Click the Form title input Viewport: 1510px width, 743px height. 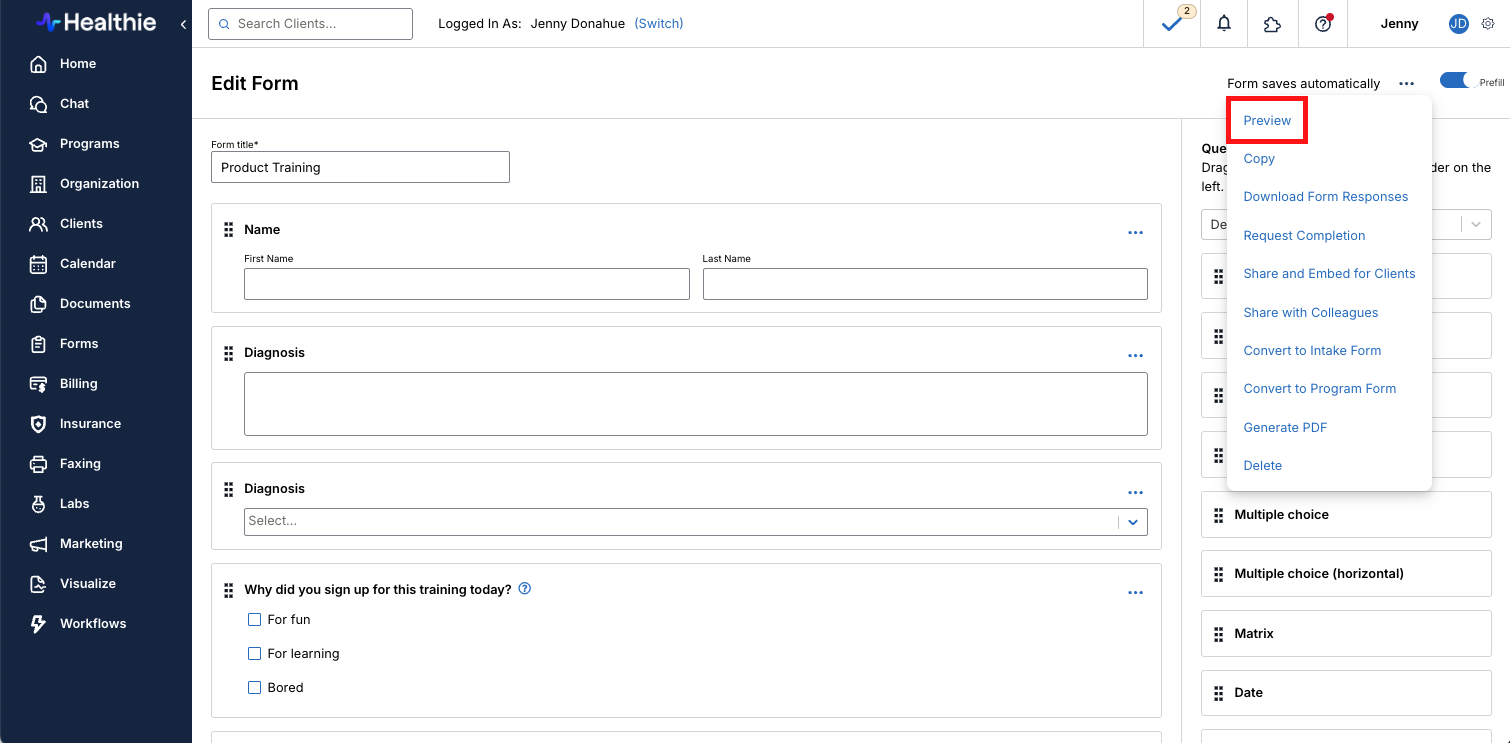pyautogui.click(x=360, y=167)
